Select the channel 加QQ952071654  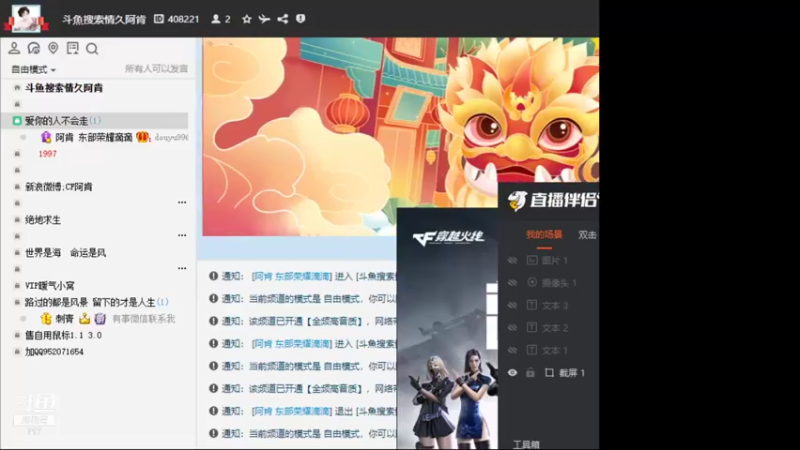[x=54, y=352]
